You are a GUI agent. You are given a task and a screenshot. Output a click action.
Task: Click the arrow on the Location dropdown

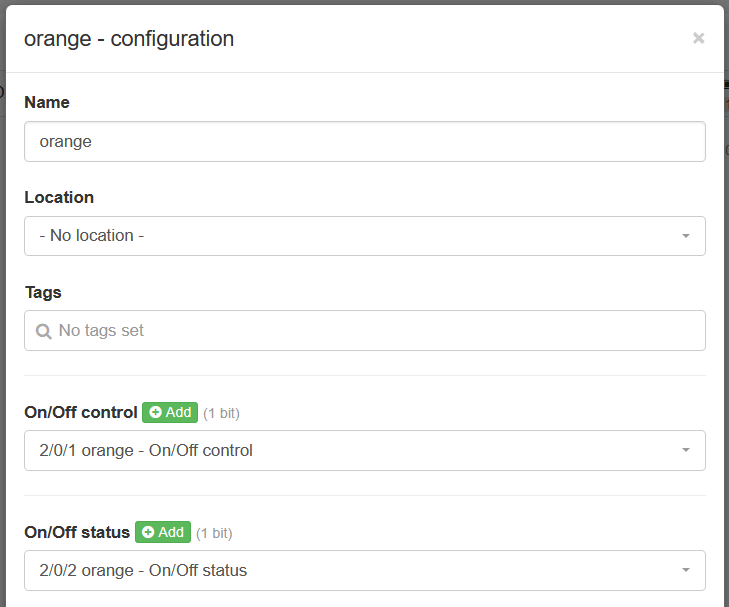click(x=686, y=236)
